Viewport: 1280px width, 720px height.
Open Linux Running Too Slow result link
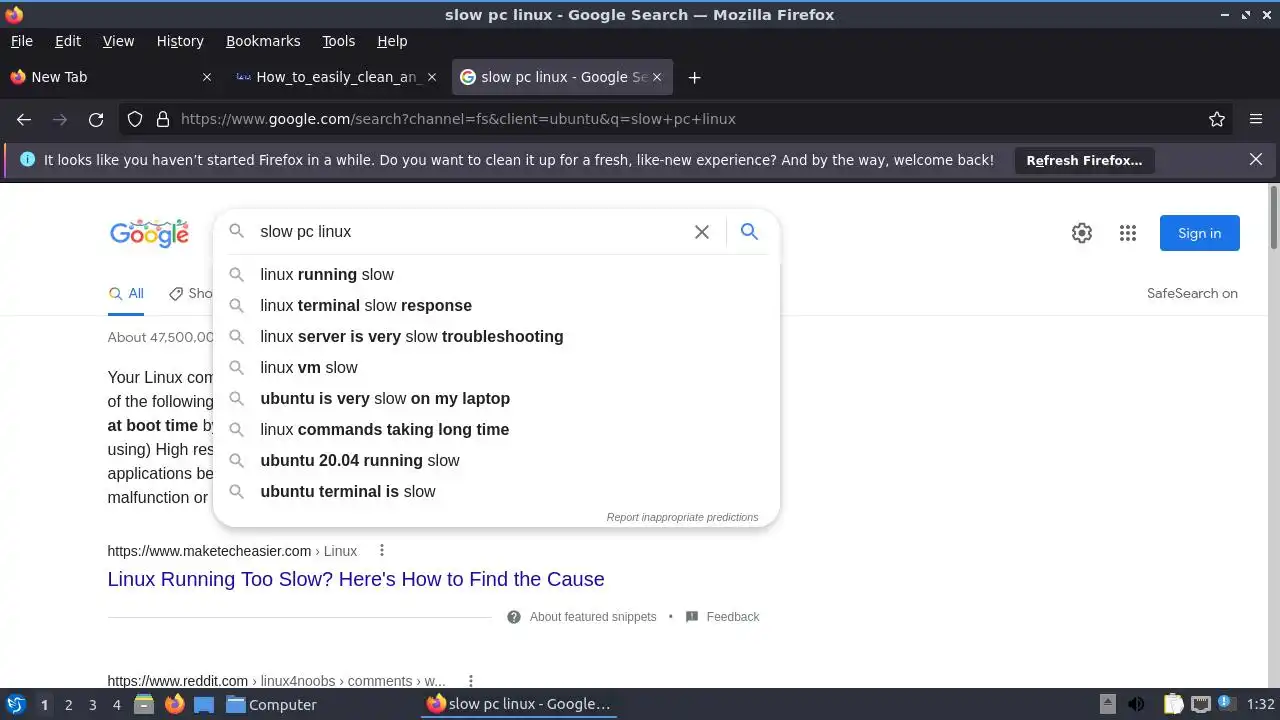(356, 579)
